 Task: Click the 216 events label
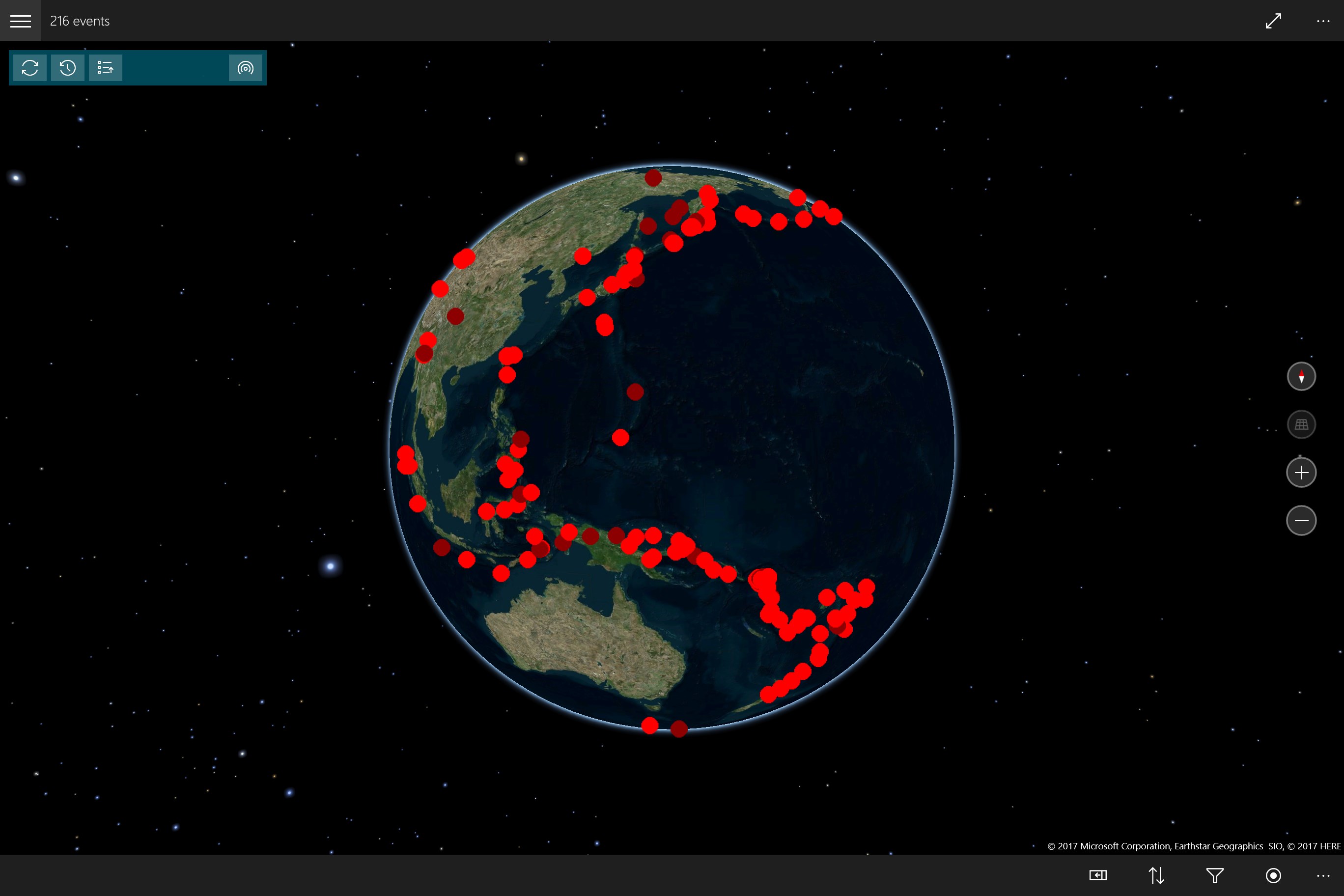point(80,21)
